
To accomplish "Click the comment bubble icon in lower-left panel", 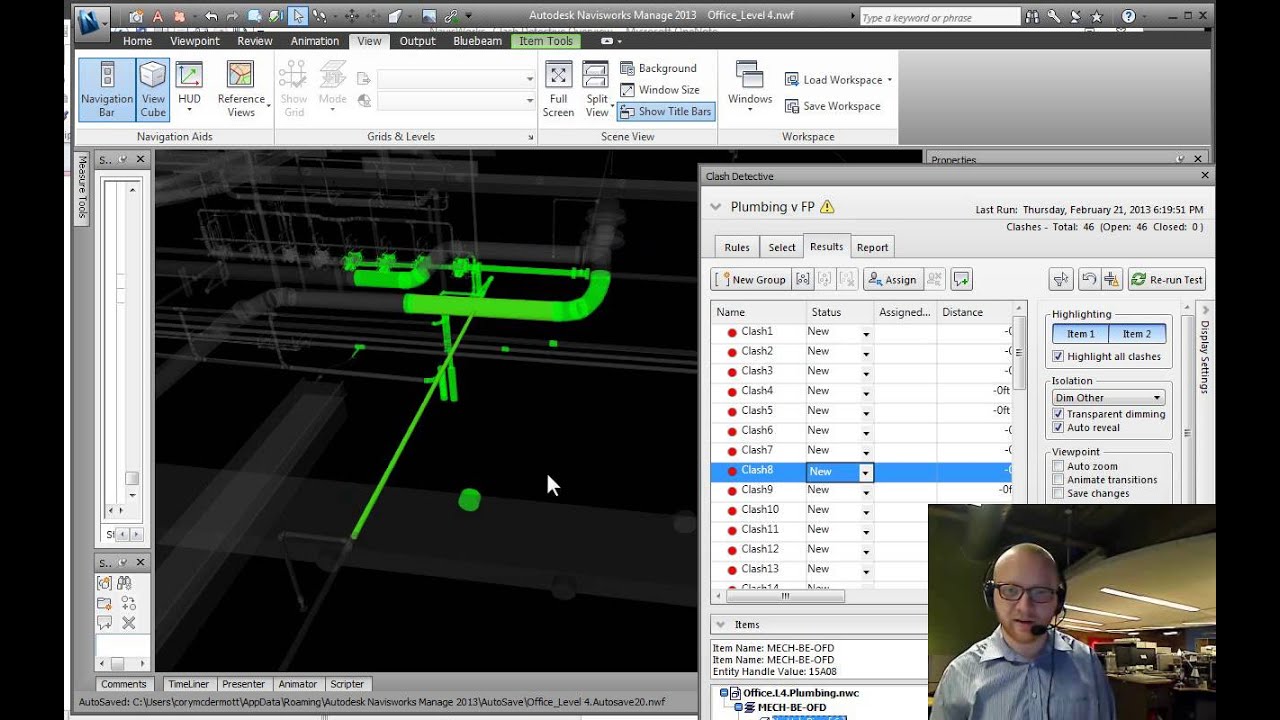I will pyautogui.click(x=104, y=623).
